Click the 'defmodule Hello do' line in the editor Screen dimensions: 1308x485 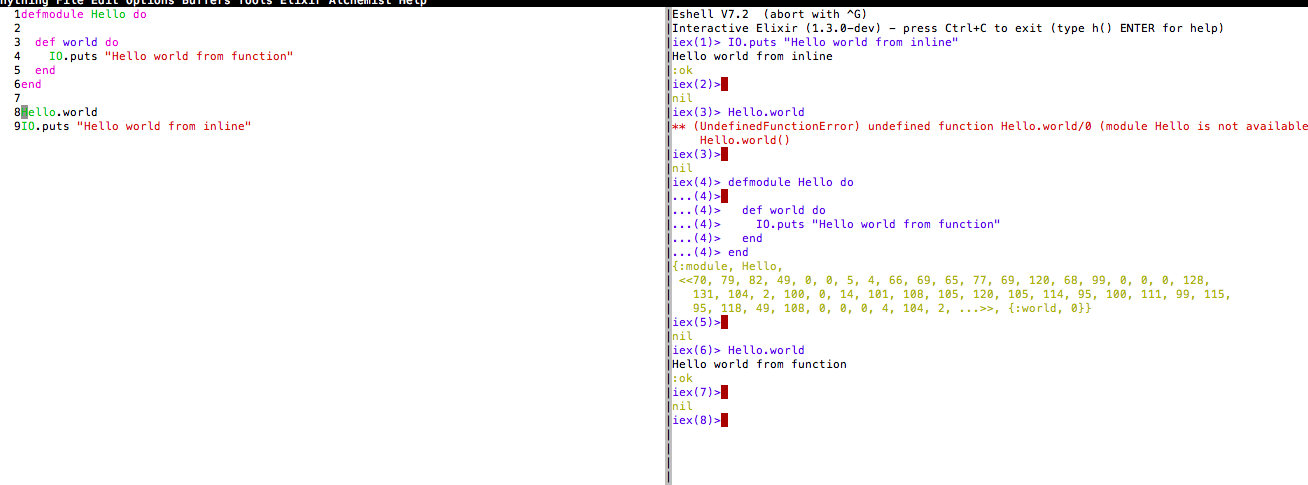(x=83, y=15)
